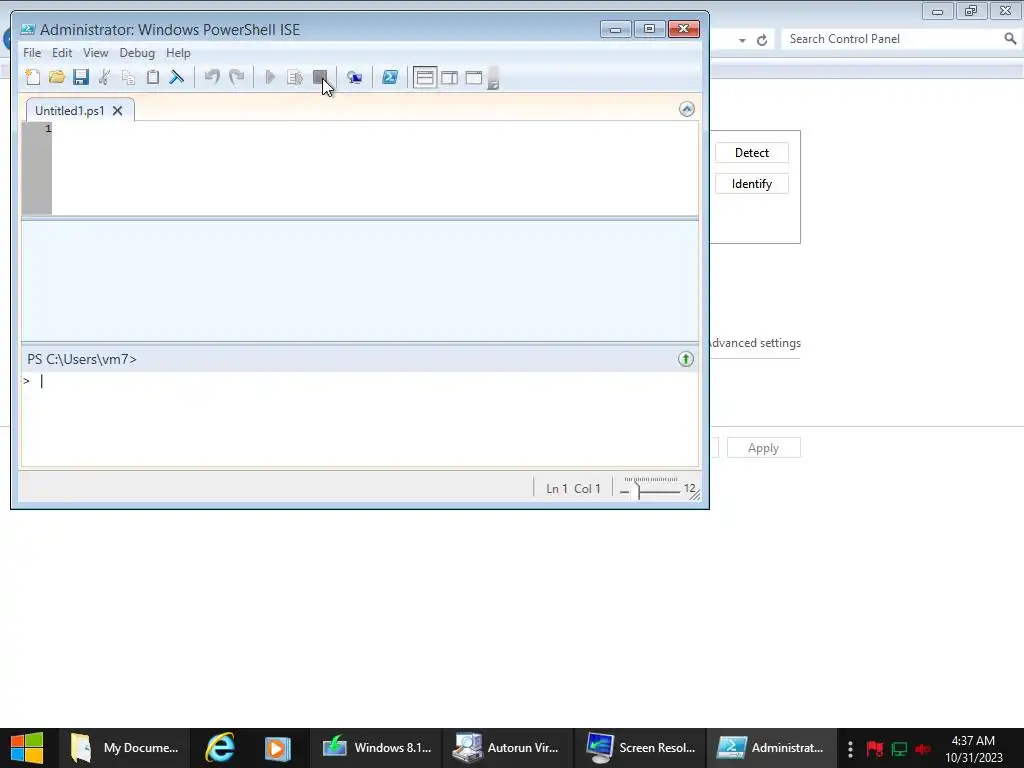Launch Internet Explorer from taskbar
Viewport: 1024px width, 768px height.
tap(219, 748)
